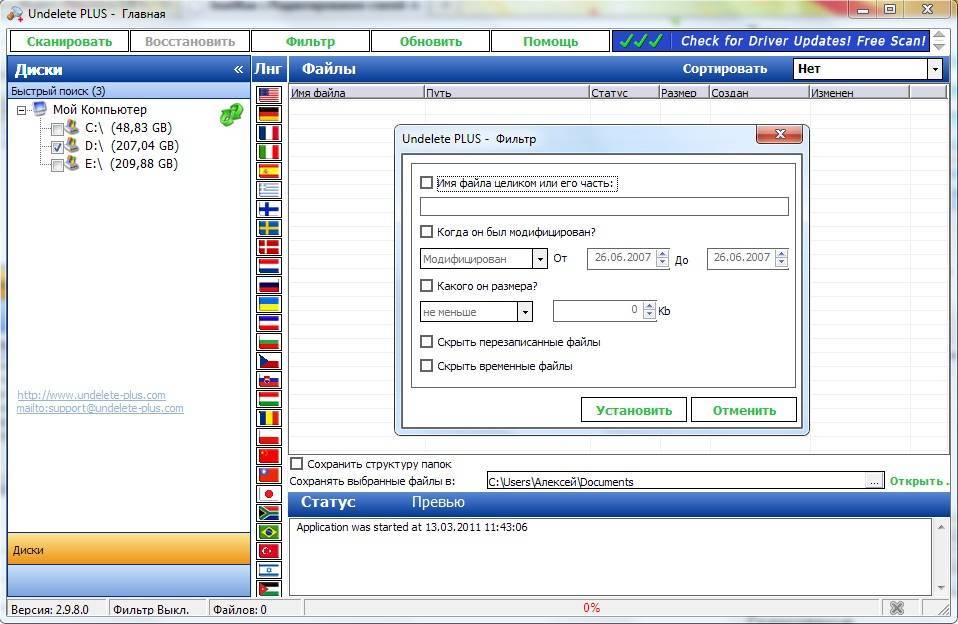Uncheck the D:\ drive checkbox
The height and width of the screenshot is (624, 958).
(57, 147)
